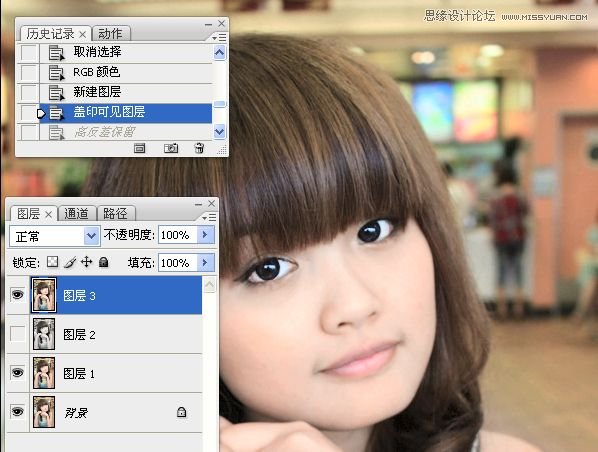Show 图层 2 visibility box
Screen dimensions: 598x452
[x=18, y=334]
